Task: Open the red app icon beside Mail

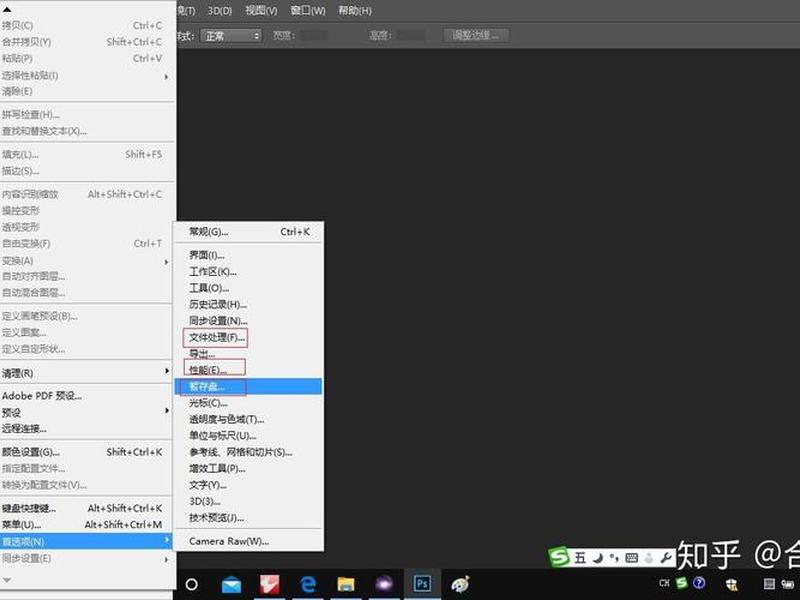Action: (269, 584)
